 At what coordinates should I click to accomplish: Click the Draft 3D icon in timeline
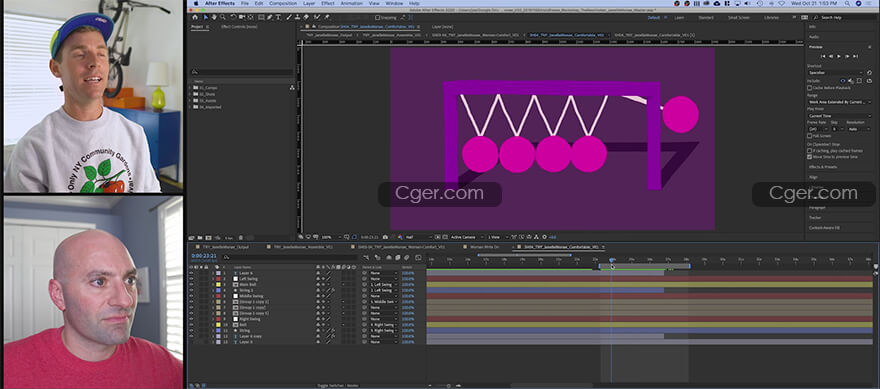378,258
